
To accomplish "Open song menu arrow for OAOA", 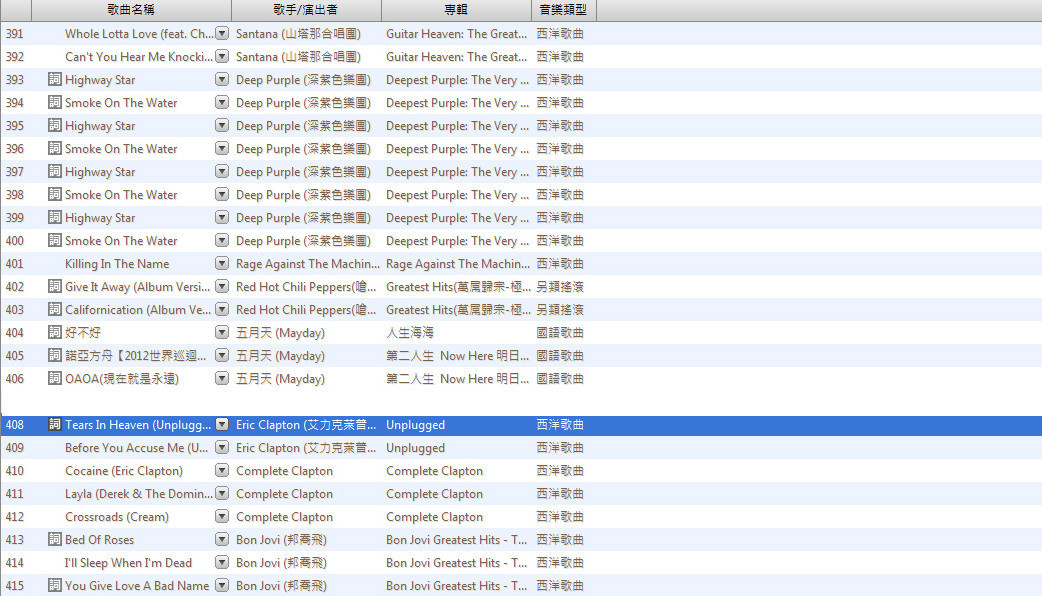I will [x=222, y=379].
